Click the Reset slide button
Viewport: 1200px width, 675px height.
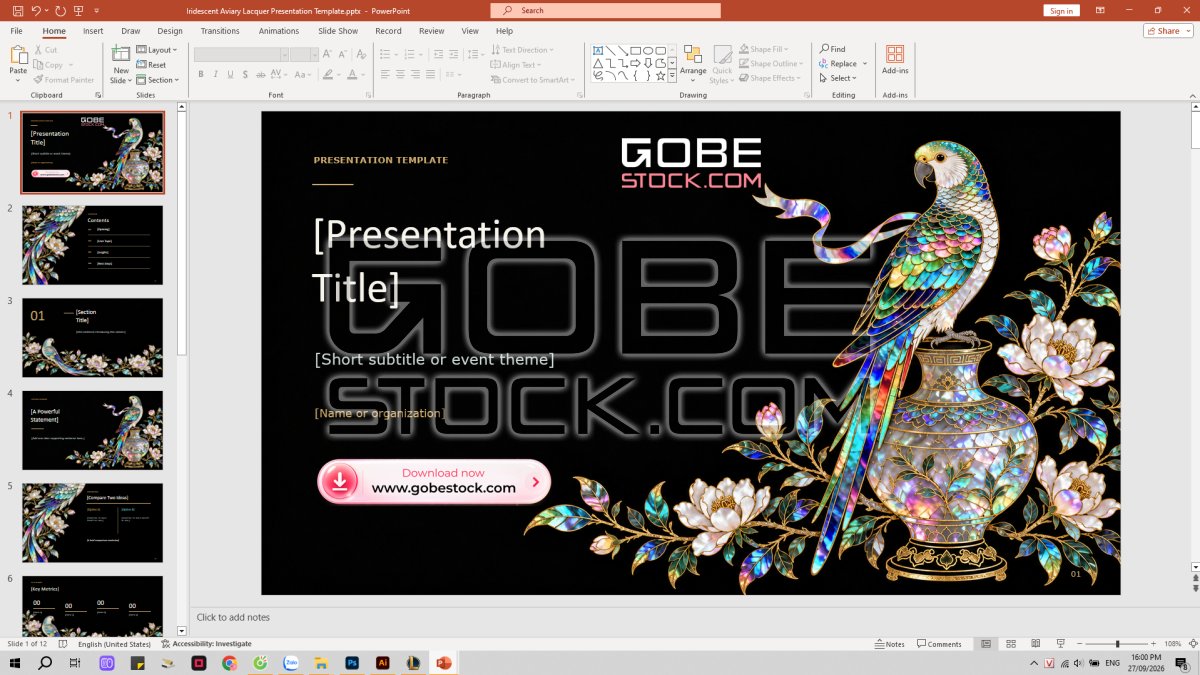point(151,64)
